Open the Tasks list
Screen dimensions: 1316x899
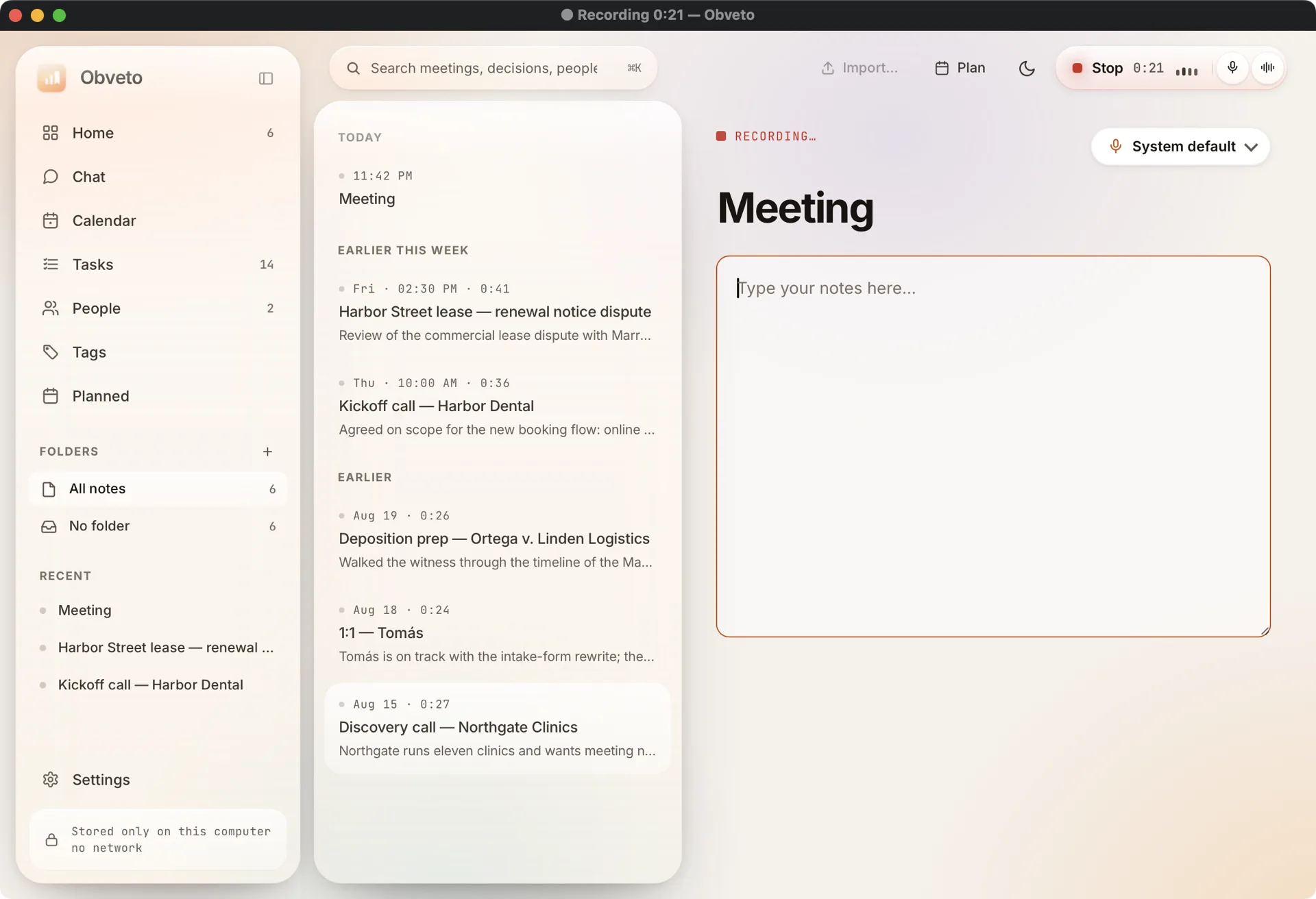click(158, 264)
